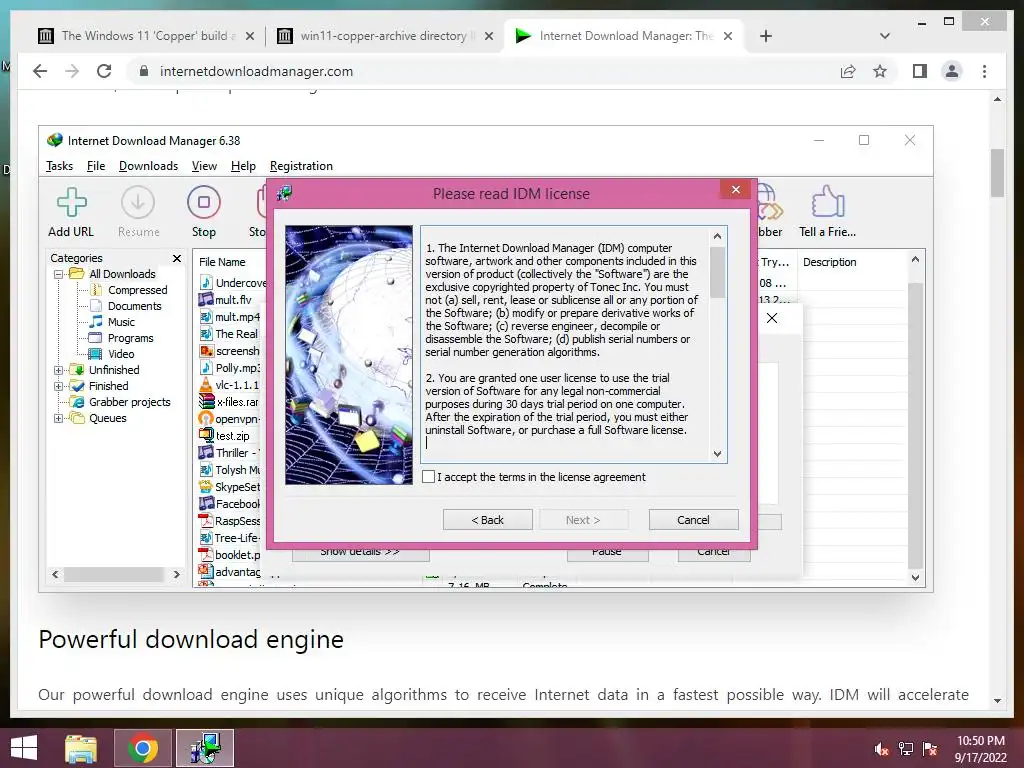This screenshot has width=1024, height=768.
Task: Expand the Unfinished category node
Action: point(59,370)
